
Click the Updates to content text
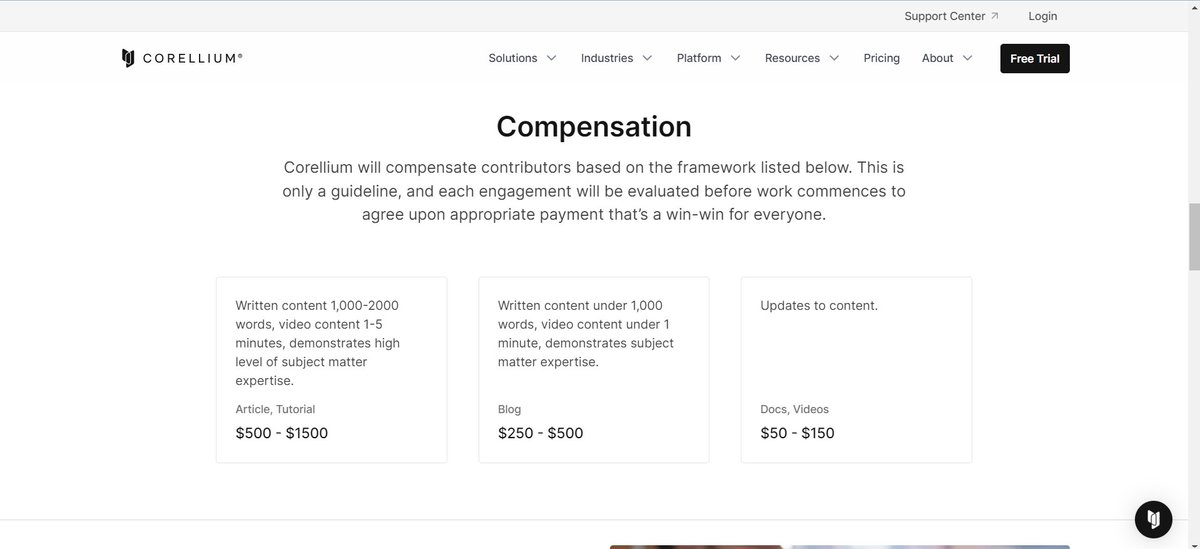click(819, 305)
